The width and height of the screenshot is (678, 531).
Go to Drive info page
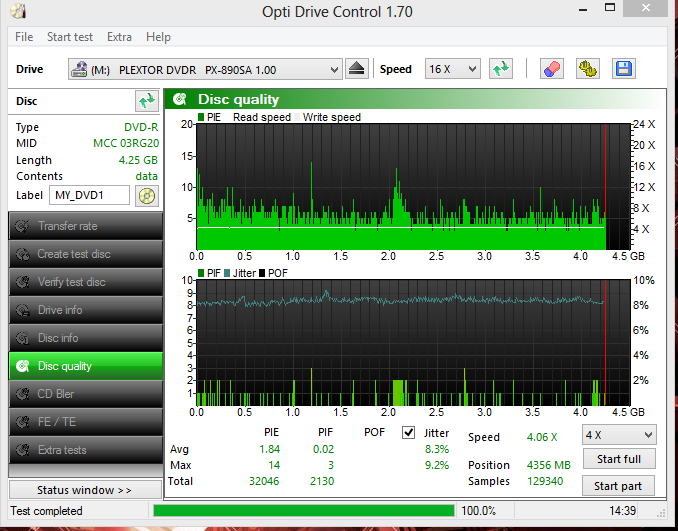point(86,310)
